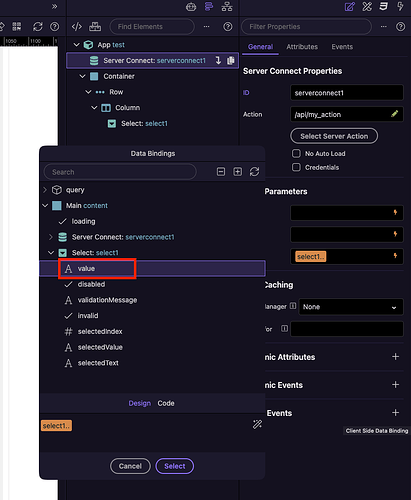Switch to the Events tab
The width and height of the screenshot is (411, 500).
coord(342,47)
